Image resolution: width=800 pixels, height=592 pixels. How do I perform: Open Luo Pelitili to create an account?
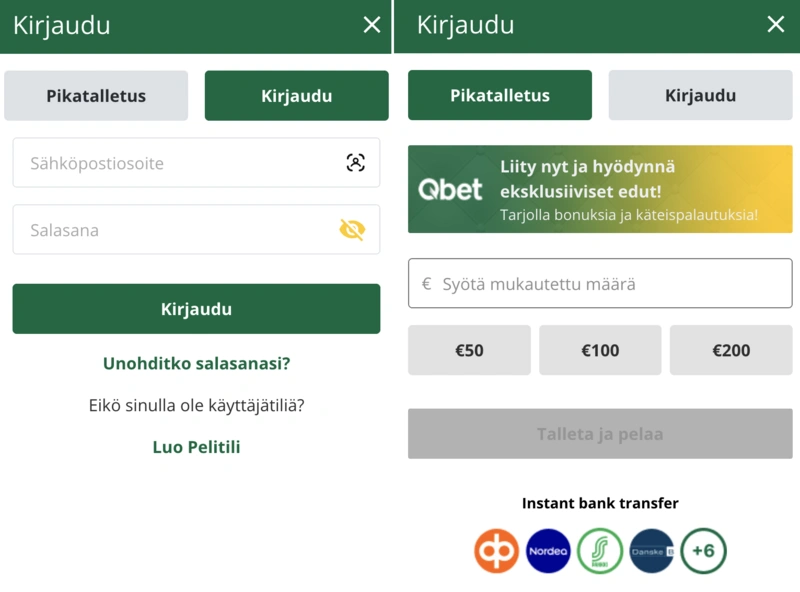click(x=196, y=447)
